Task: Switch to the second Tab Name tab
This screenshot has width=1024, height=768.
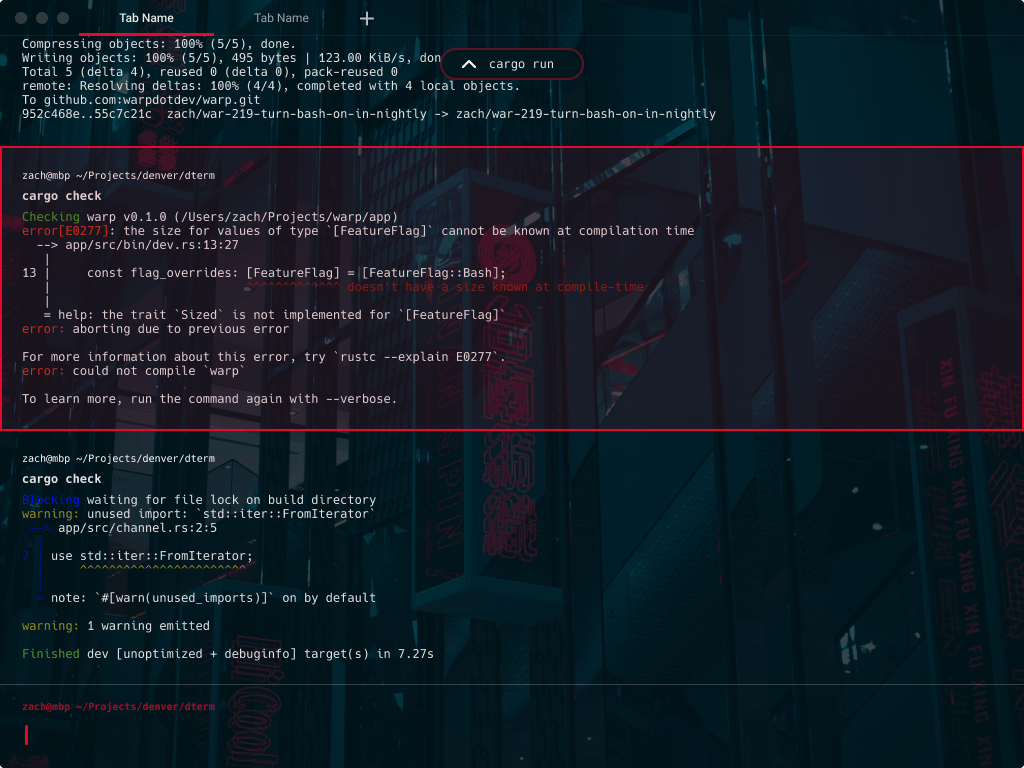Action: point(281,18)
